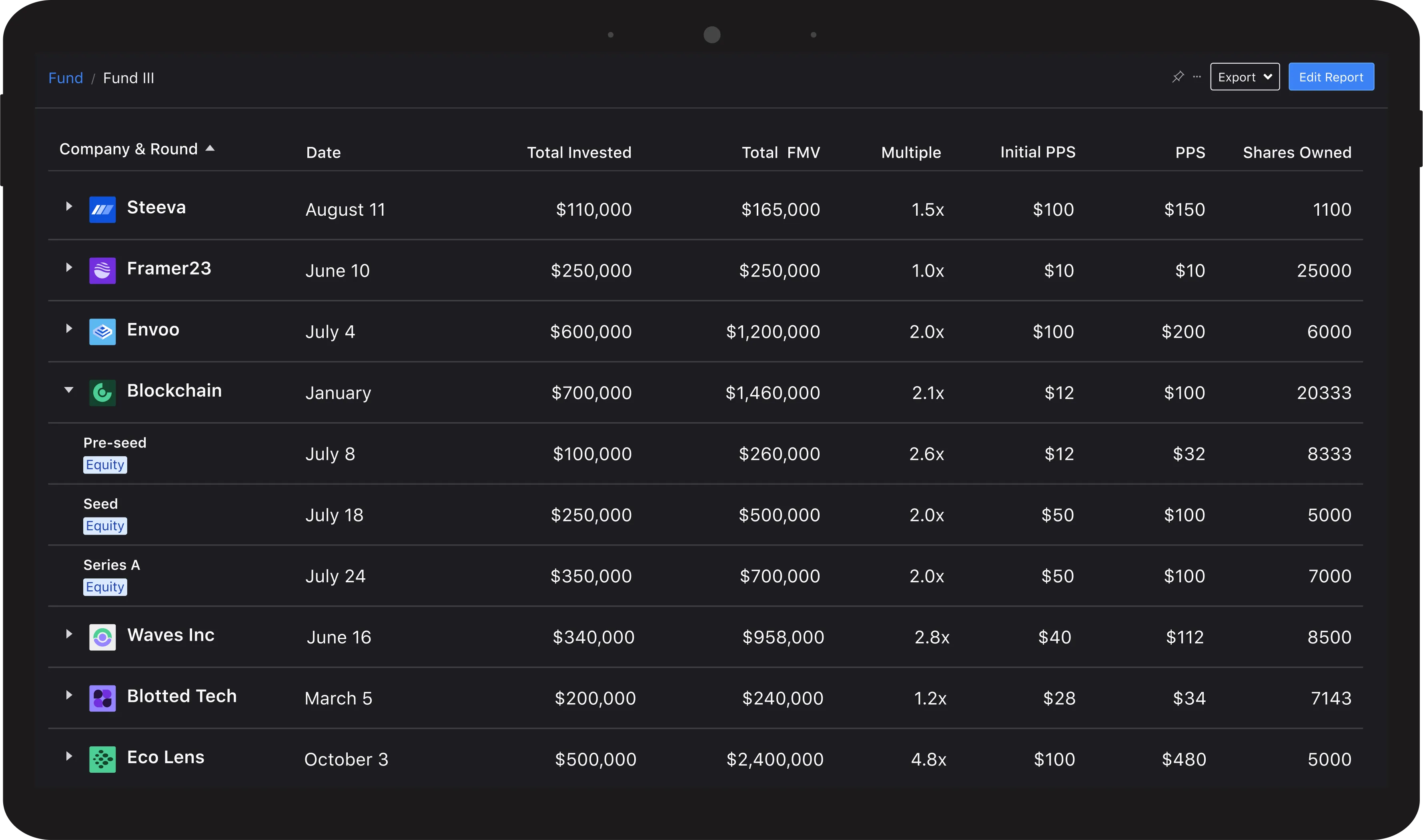This screenshot has width=1423, height=840.
Task: Click the Eco Lens green logo
Action: point(102,760)
